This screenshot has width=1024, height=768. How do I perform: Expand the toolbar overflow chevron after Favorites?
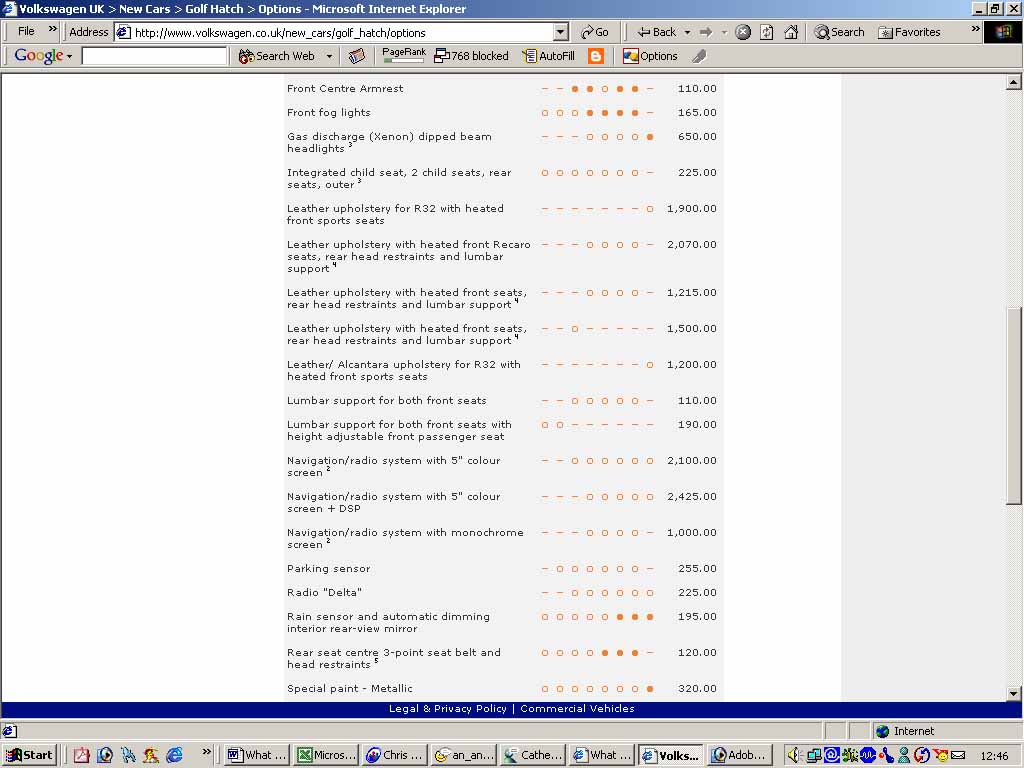[976, 29]
